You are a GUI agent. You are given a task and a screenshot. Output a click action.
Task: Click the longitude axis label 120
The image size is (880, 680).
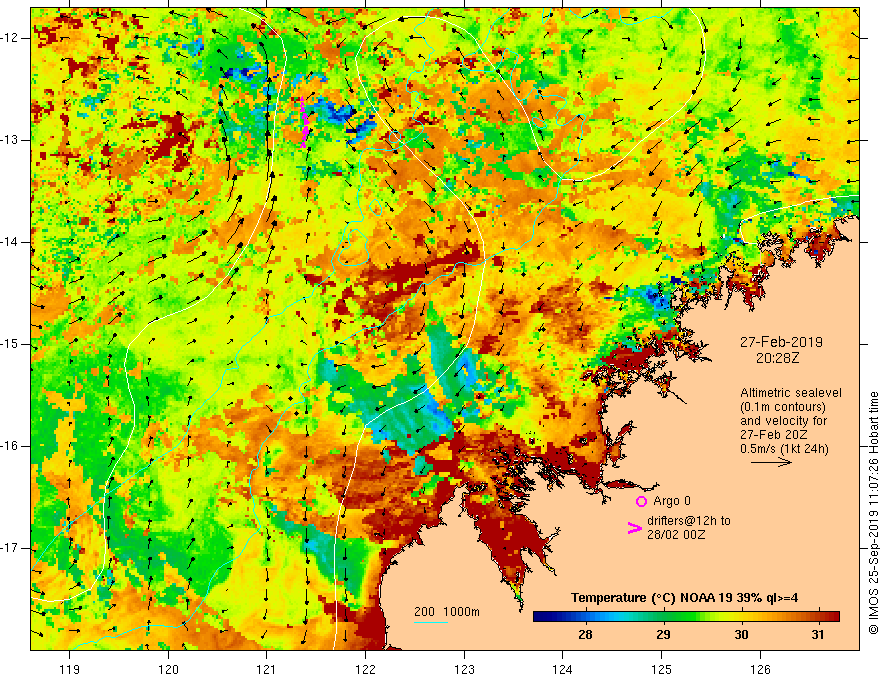pos(168,669)
